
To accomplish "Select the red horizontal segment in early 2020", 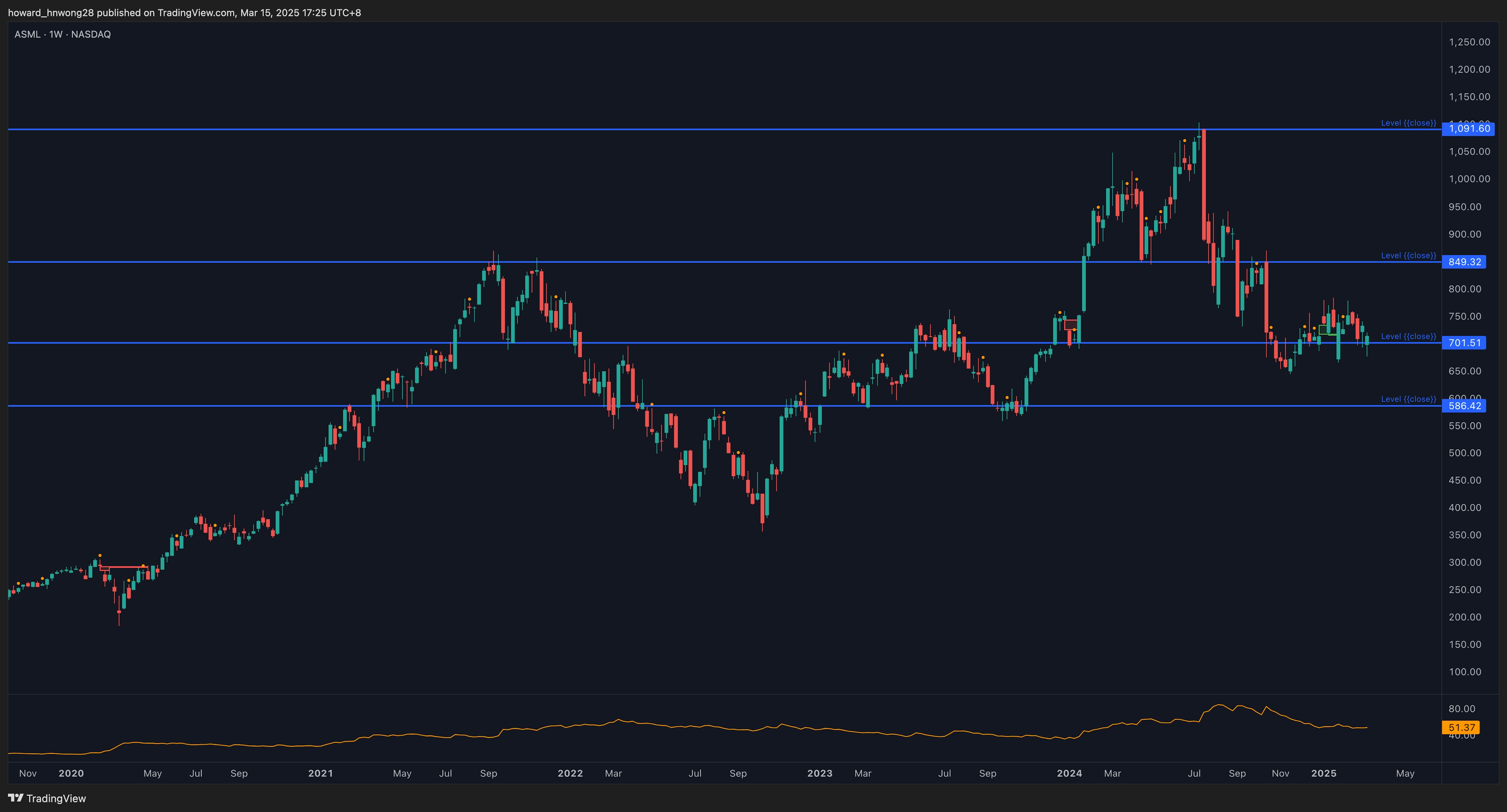I will (123, 567).
